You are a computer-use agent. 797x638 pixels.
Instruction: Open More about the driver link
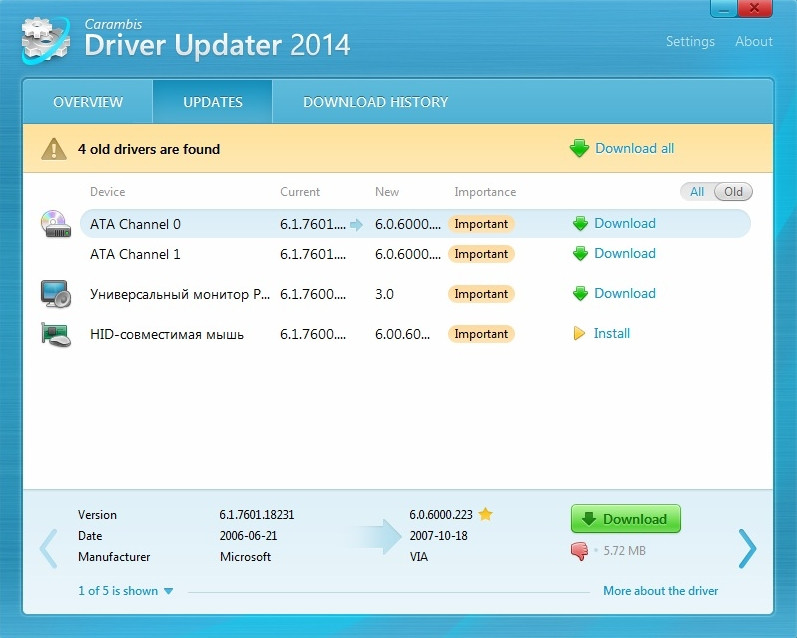660,591
